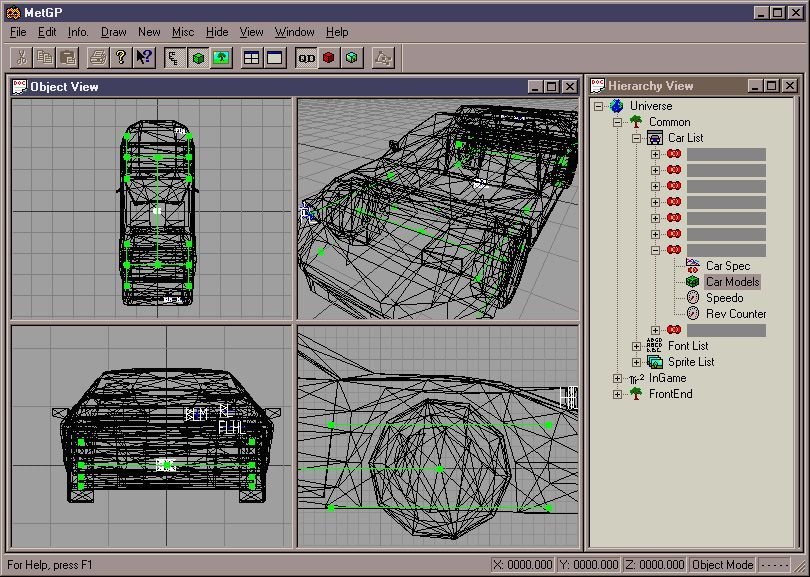Click the InGame tree icon
810x577 pixels.
click(636, 378)
